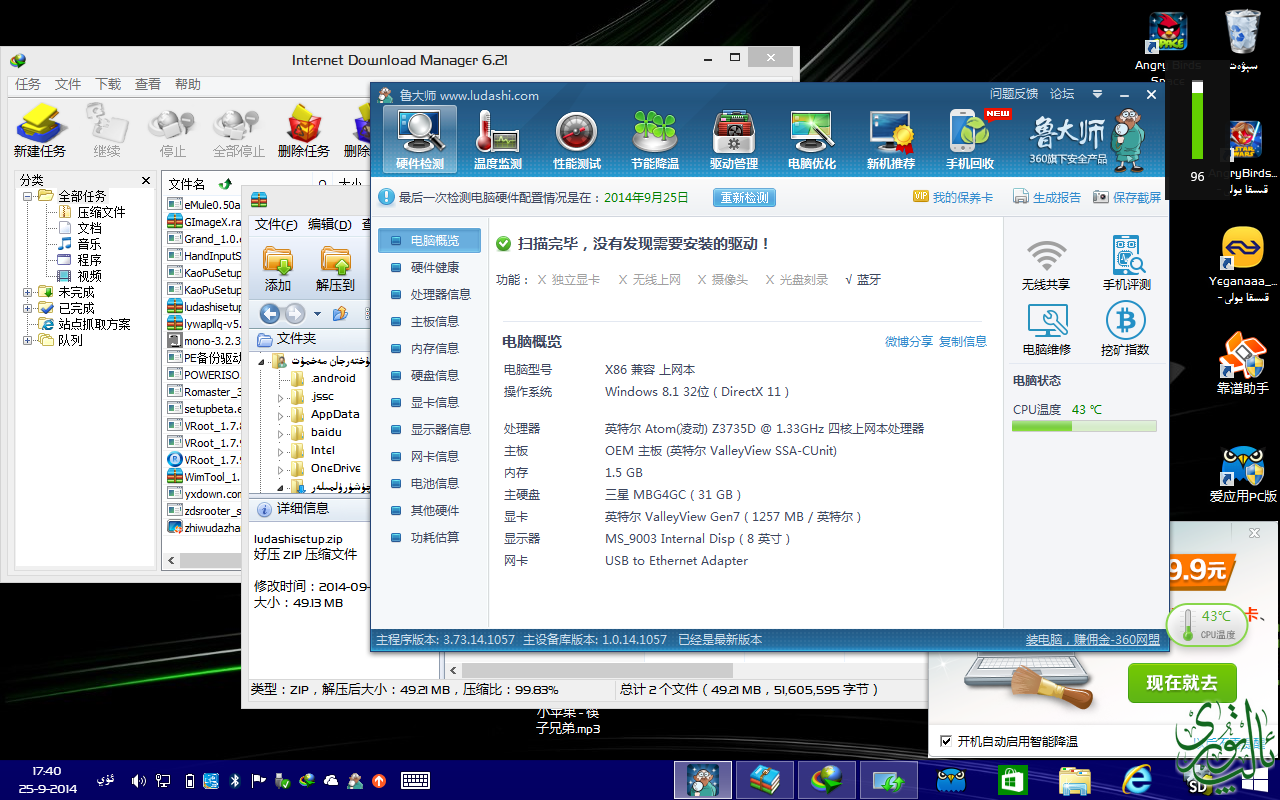Viewport: 1280px width, 800px height.
Task: Open 帮助 menu in IDM
Action: click(188, 84)
